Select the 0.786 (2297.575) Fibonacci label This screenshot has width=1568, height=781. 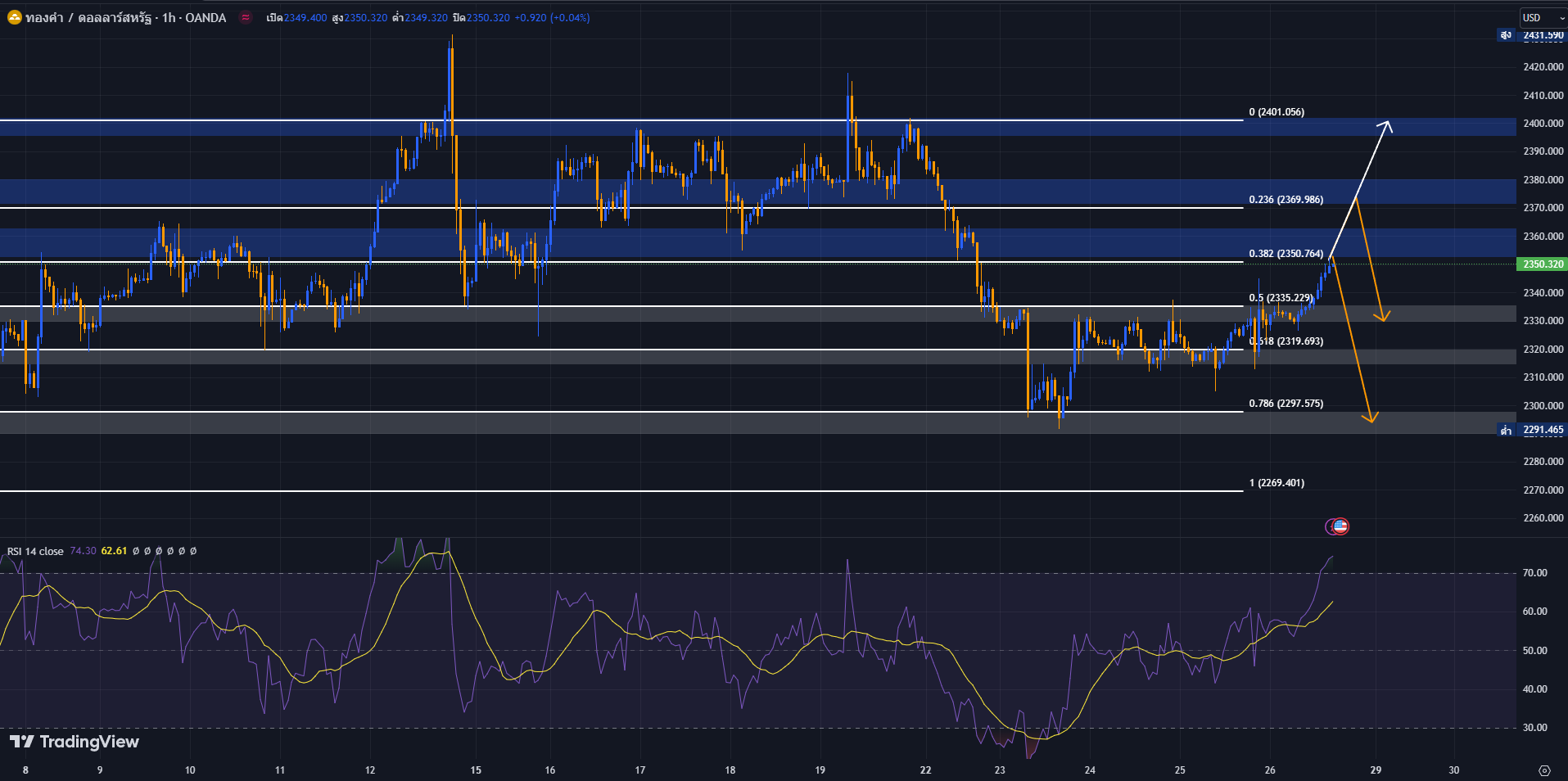coord(1286,404)
